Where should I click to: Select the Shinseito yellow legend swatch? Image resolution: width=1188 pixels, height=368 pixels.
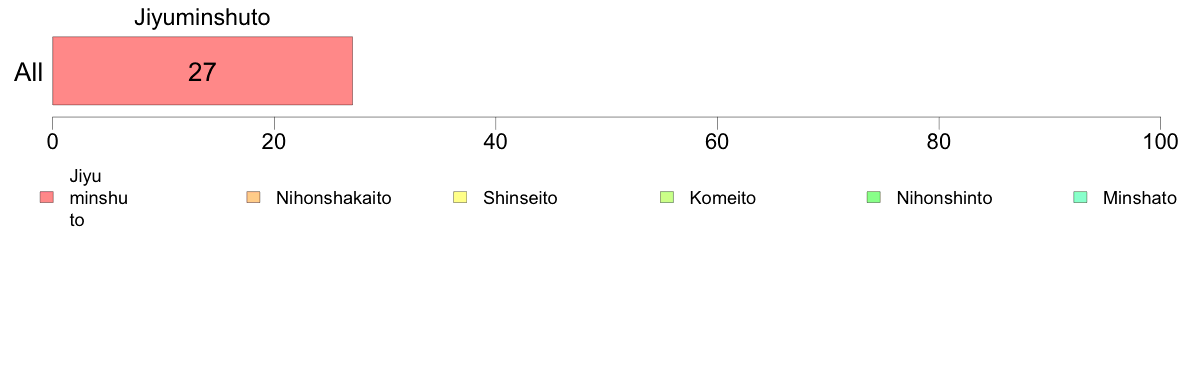tap(461, 198)
